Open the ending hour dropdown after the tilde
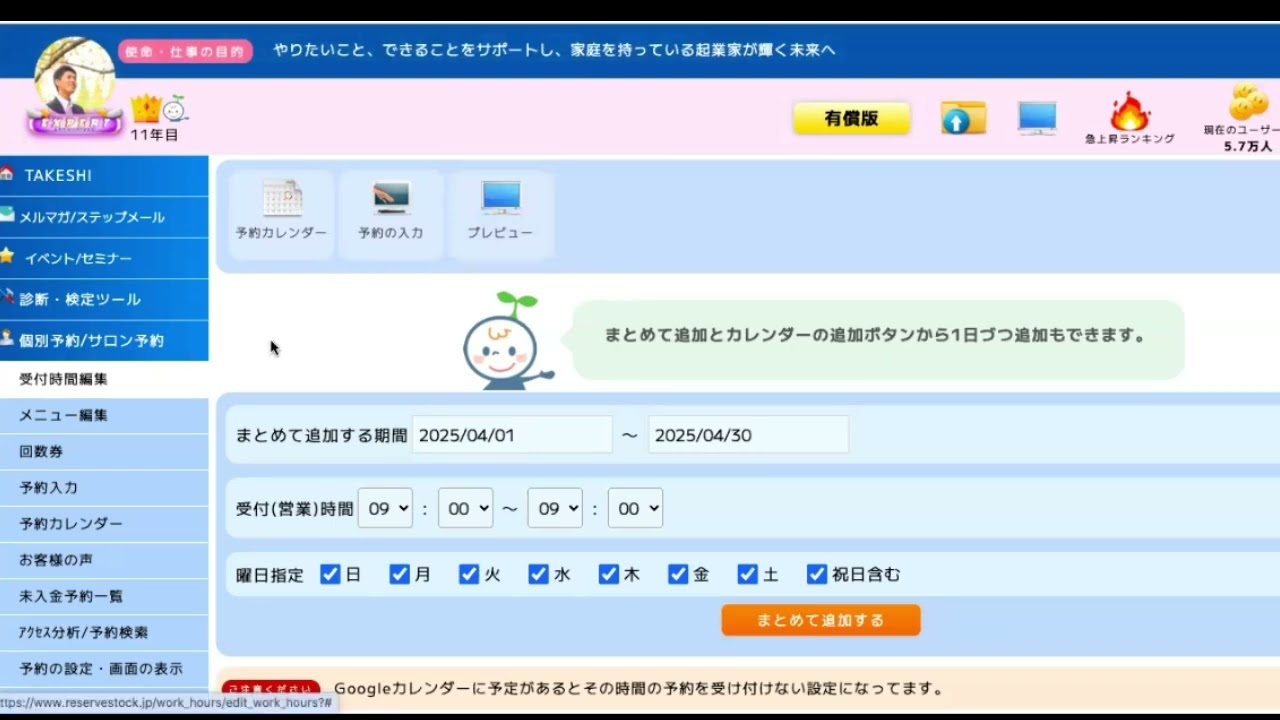Viewport: 1280px width, 720px height. (x=555, y=508)
